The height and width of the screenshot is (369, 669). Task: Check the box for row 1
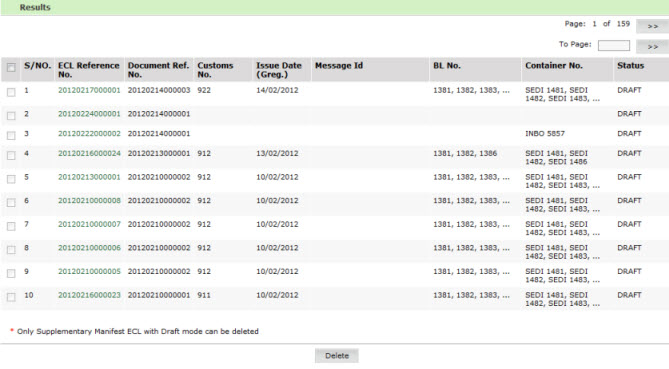point(11,92)
